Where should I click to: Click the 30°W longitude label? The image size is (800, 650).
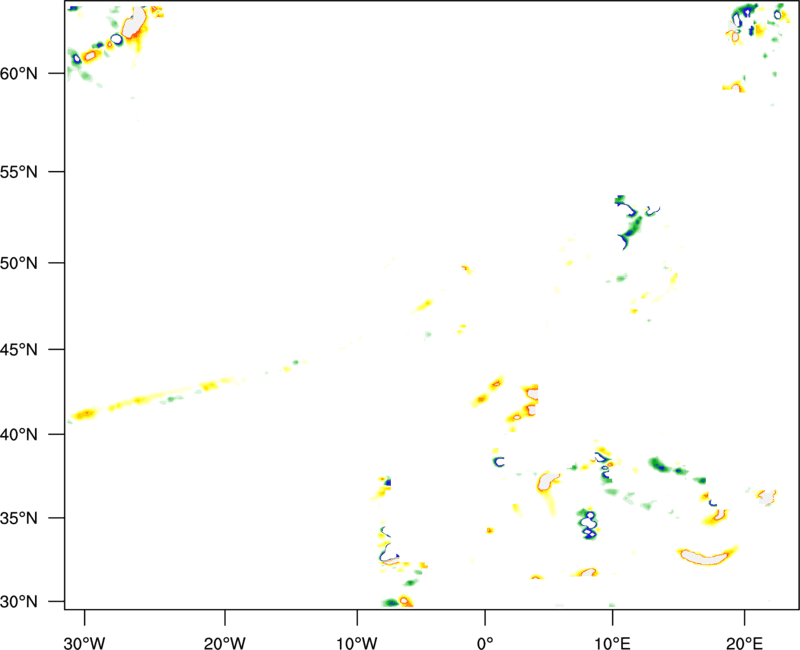click(x=85, y=643)
